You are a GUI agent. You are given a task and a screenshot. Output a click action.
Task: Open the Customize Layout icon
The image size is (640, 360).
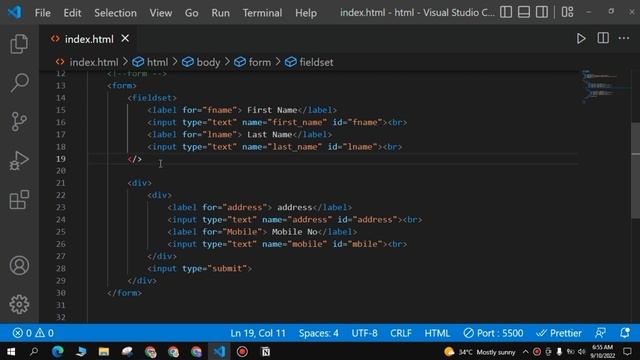pos(567,12)
